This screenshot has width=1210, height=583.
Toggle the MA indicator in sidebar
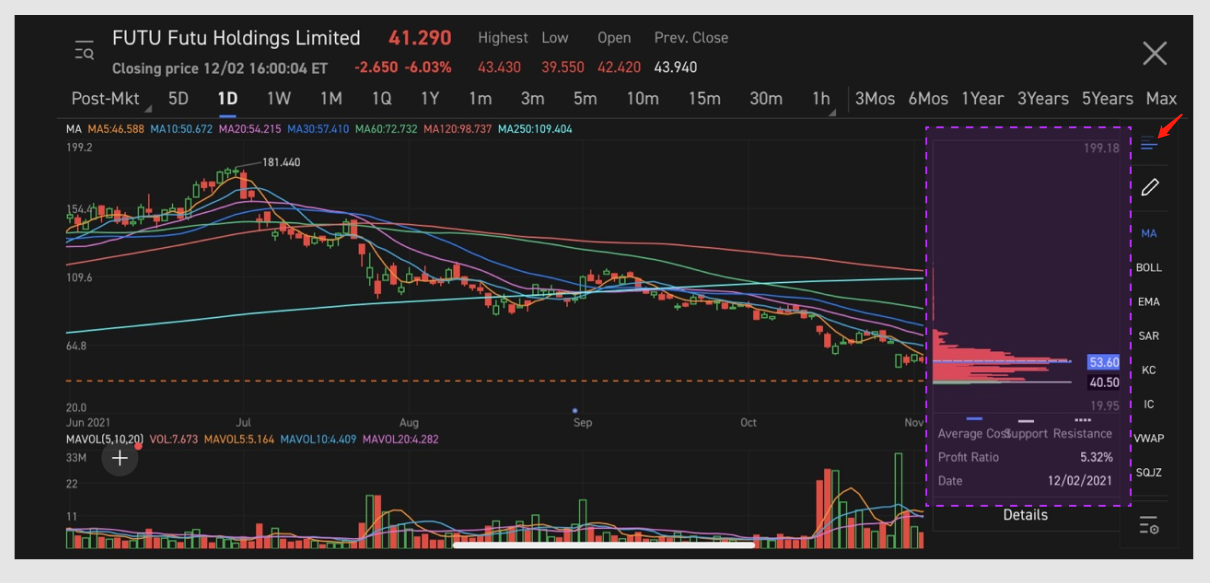click(x=1149, y=233)
